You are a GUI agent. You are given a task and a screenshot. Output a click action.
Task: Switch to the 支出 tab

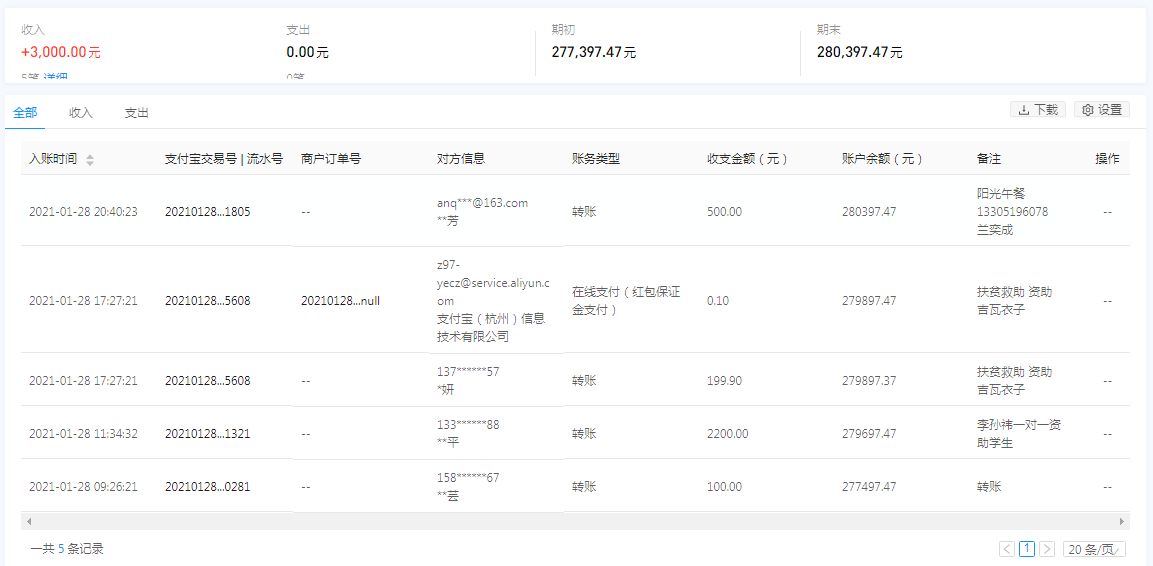137,113
